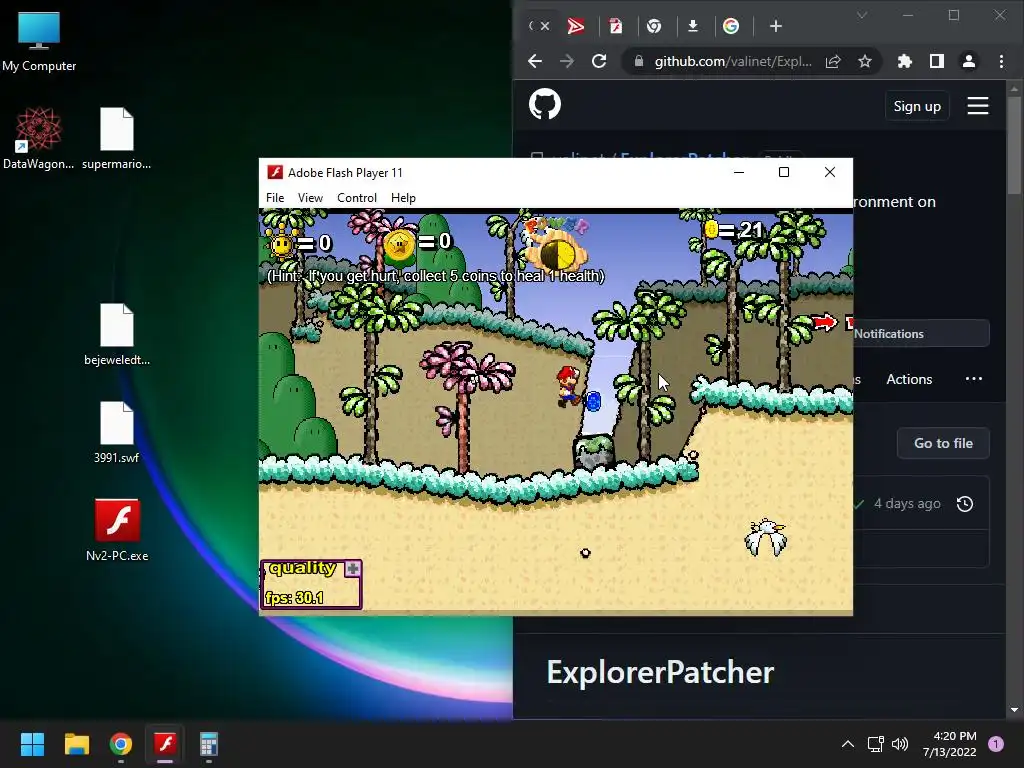Show hidden tray icons chevron
The image size is (1024, 768).
(848, 744)
